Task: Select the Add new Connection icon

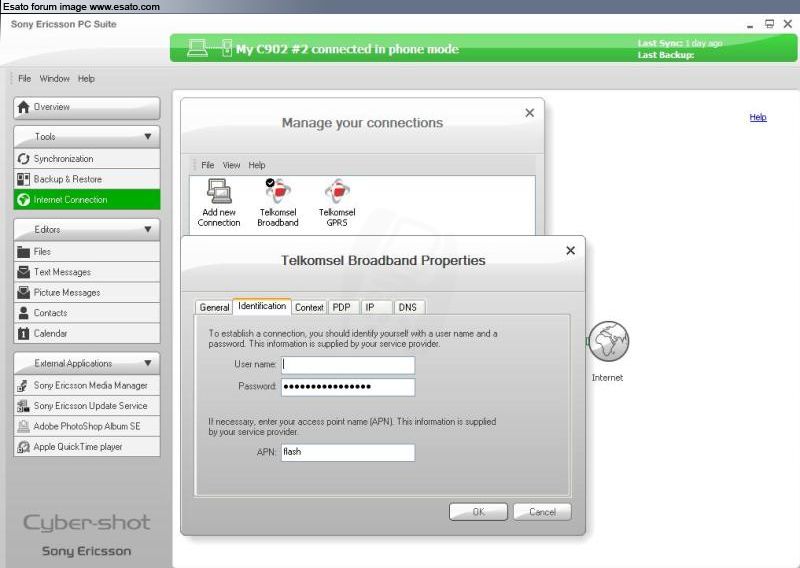Action: 219,192
